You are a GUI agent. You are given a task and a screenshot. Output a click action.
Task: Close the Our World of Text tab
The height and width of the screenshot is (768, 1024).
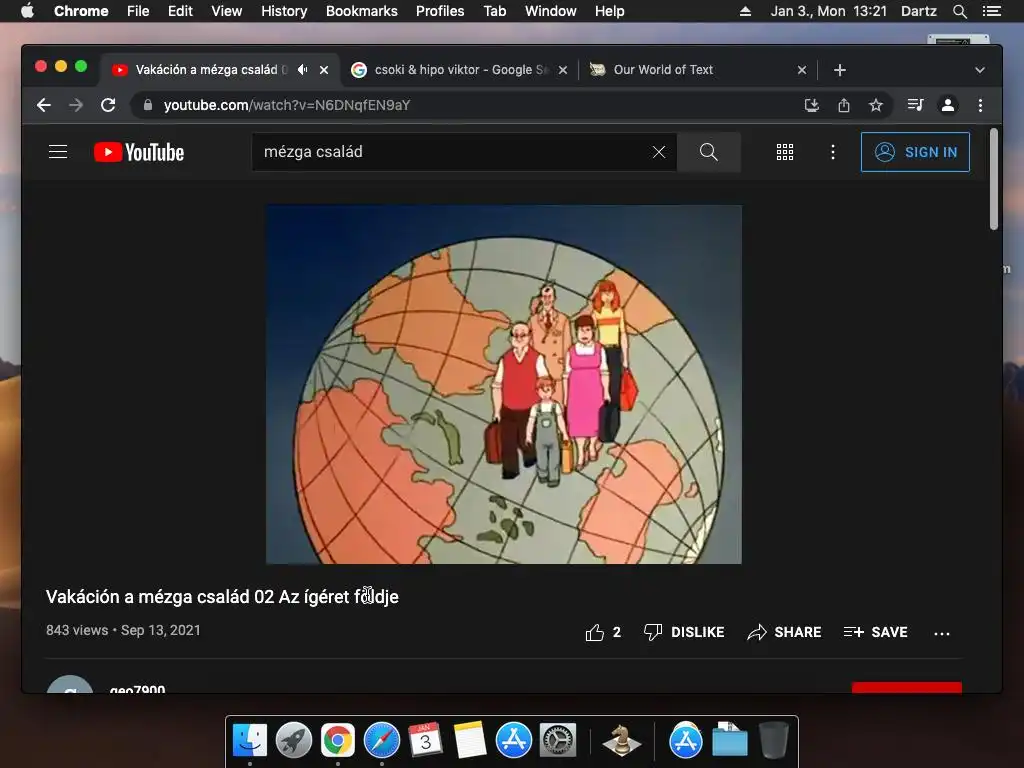802,70
